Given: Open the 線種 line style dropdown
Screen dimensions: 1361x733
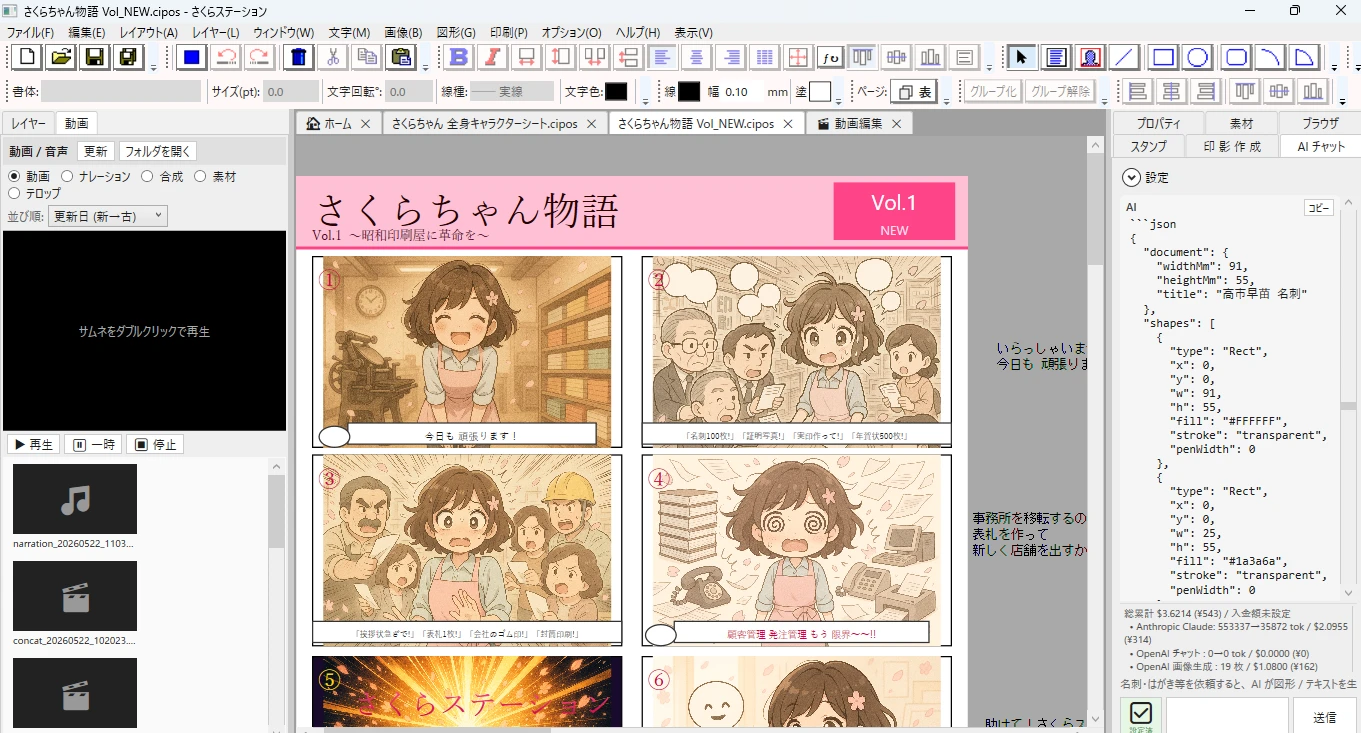Looking at the screenshot, I should click(x=511, y=92).
